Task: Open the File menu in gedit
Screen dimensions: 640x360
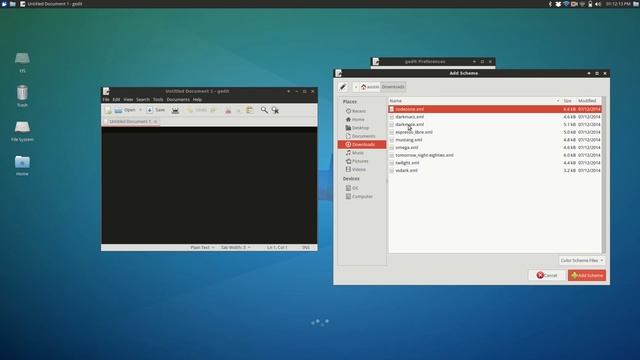Action: pos(106,100)
